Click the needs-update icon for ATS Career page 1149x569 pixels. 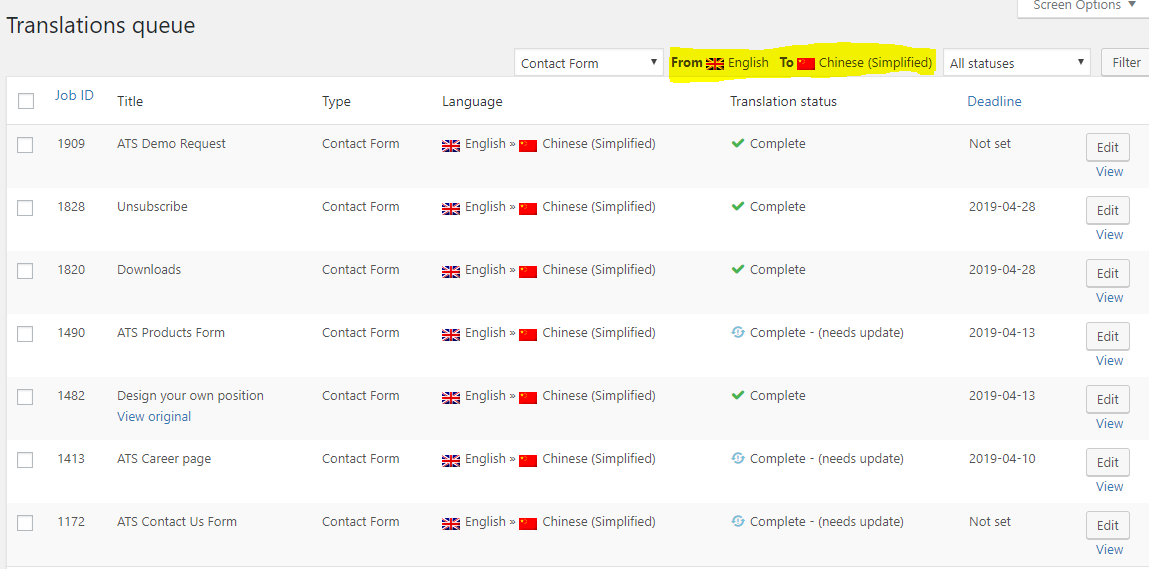pyautogui.click(x=738, y=459)
